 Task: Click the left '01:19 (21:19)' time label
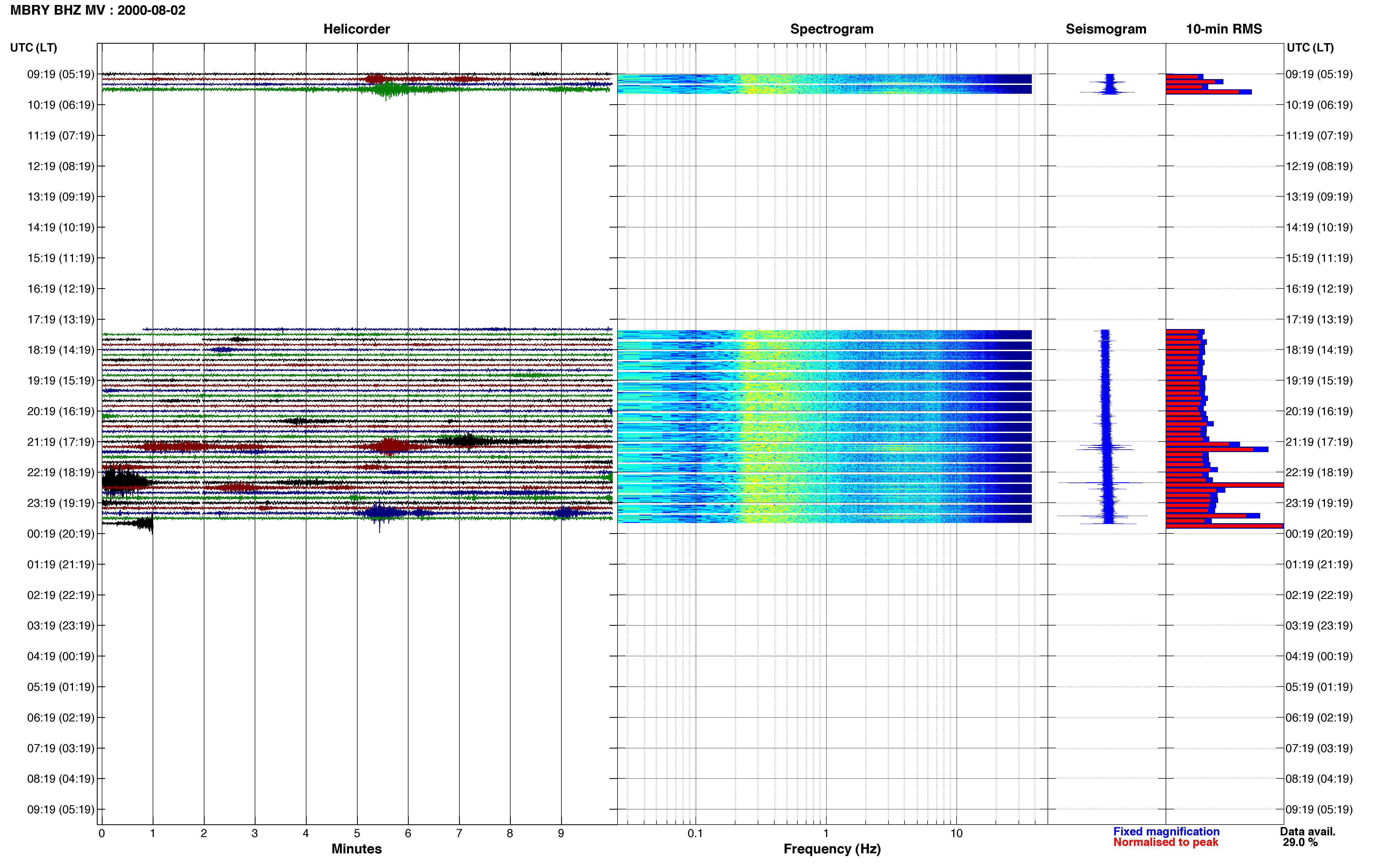(61, 564)
